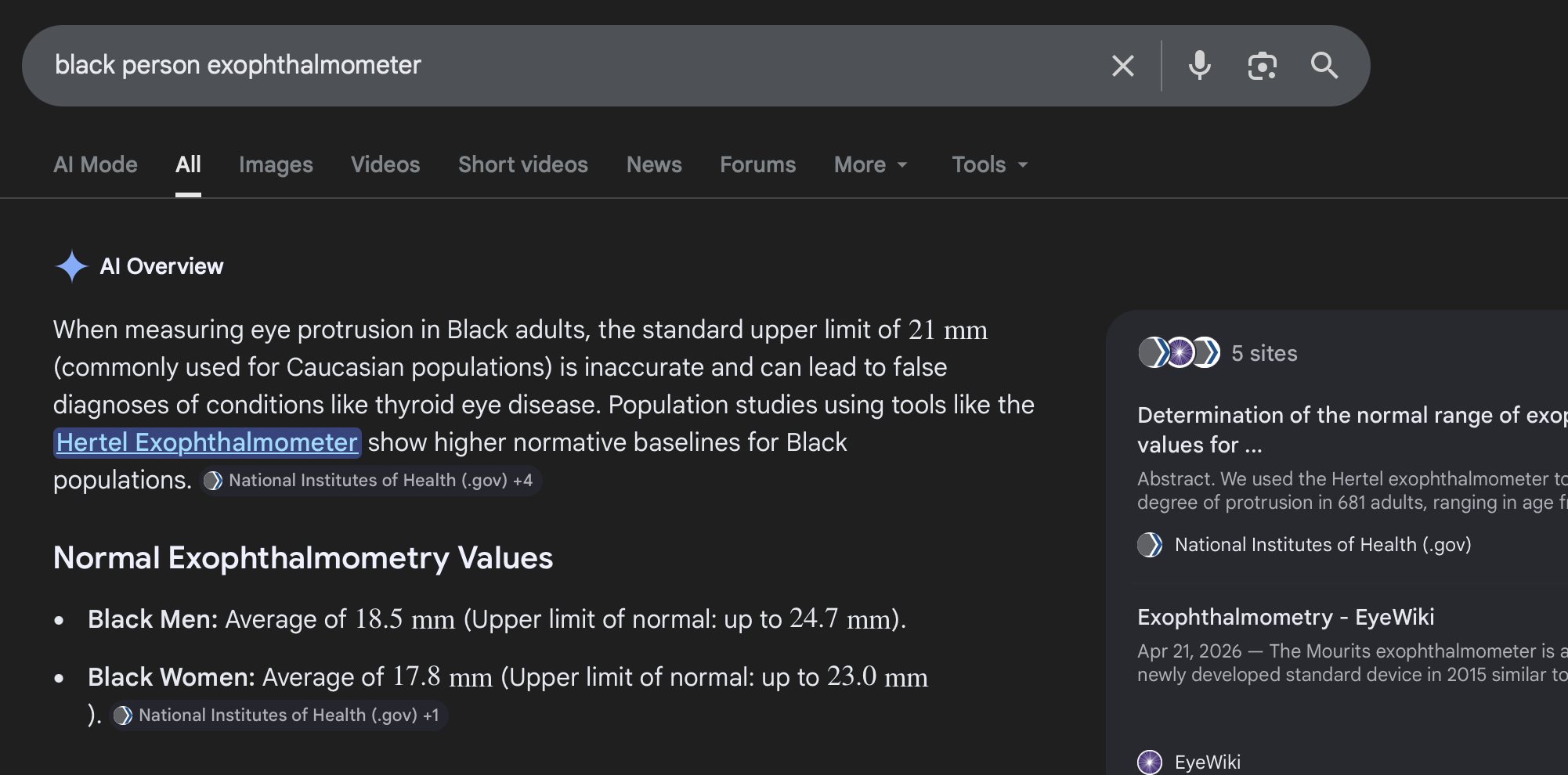Click the National Institutes of Health (.gov) source name

(x=1323, y=545)
